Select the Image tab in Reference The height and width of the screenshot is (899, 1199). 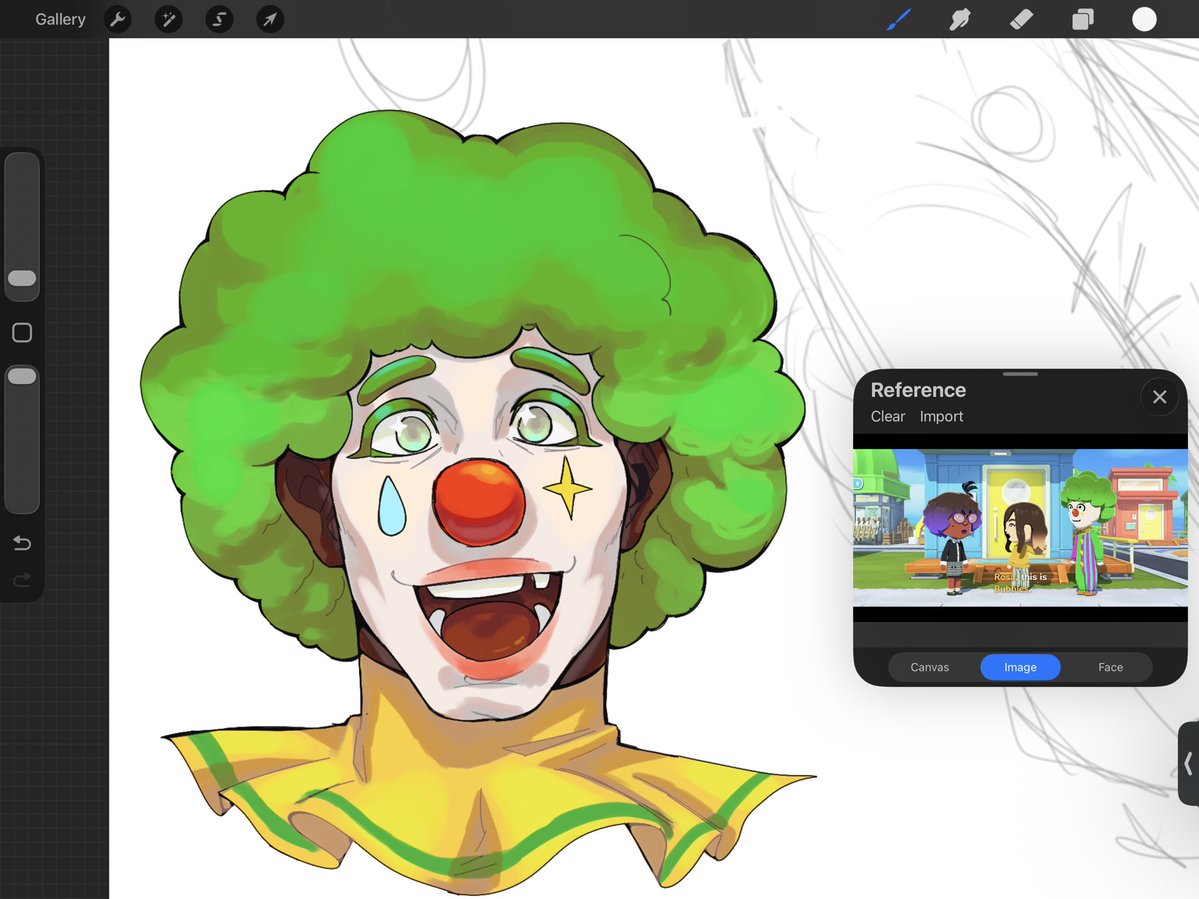pyautogui.click(x=1020, y=667)
